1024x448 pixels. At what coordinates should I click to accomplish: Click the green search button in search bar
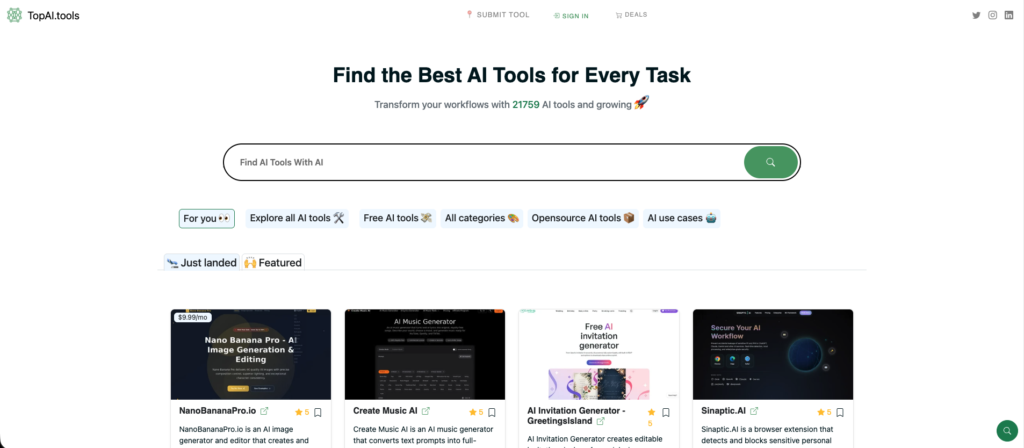pos(771,162)
